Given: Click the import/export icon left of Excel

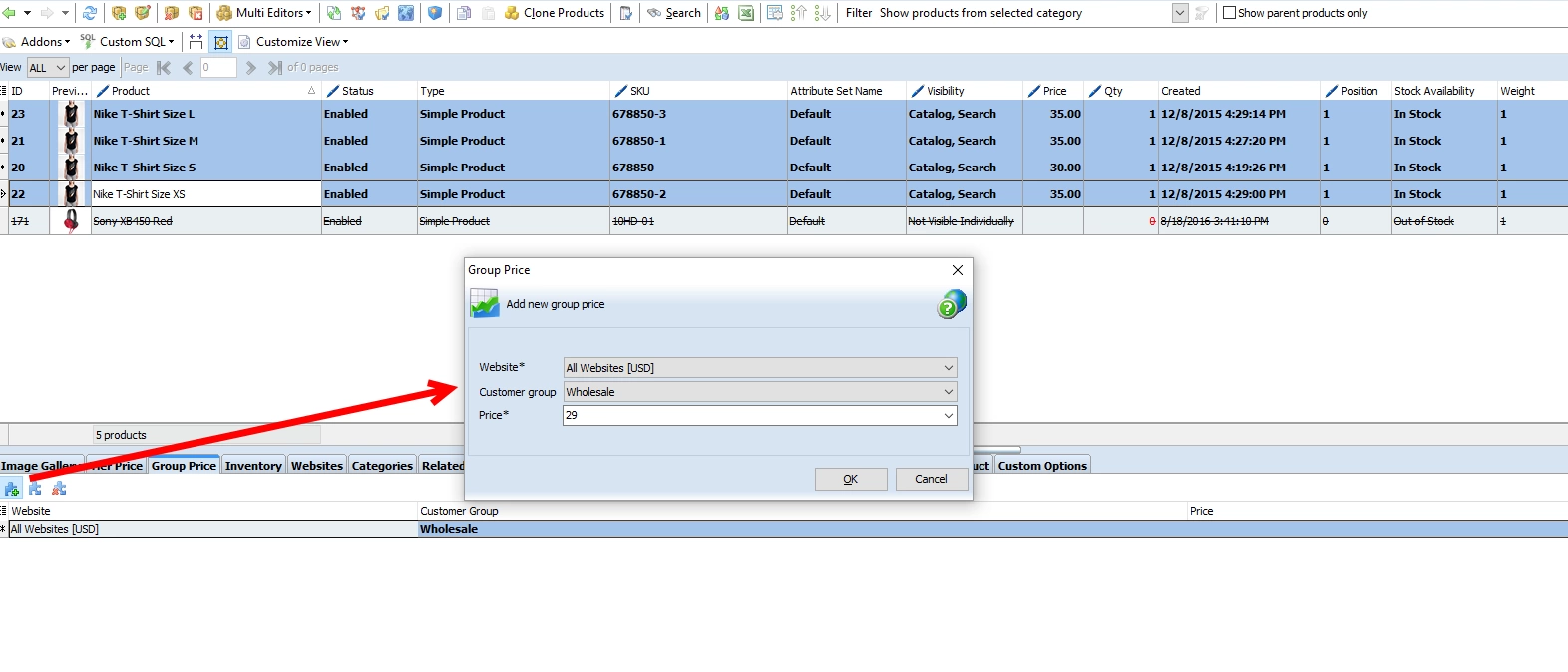Looking at the screenshot, I should point(722,13).
